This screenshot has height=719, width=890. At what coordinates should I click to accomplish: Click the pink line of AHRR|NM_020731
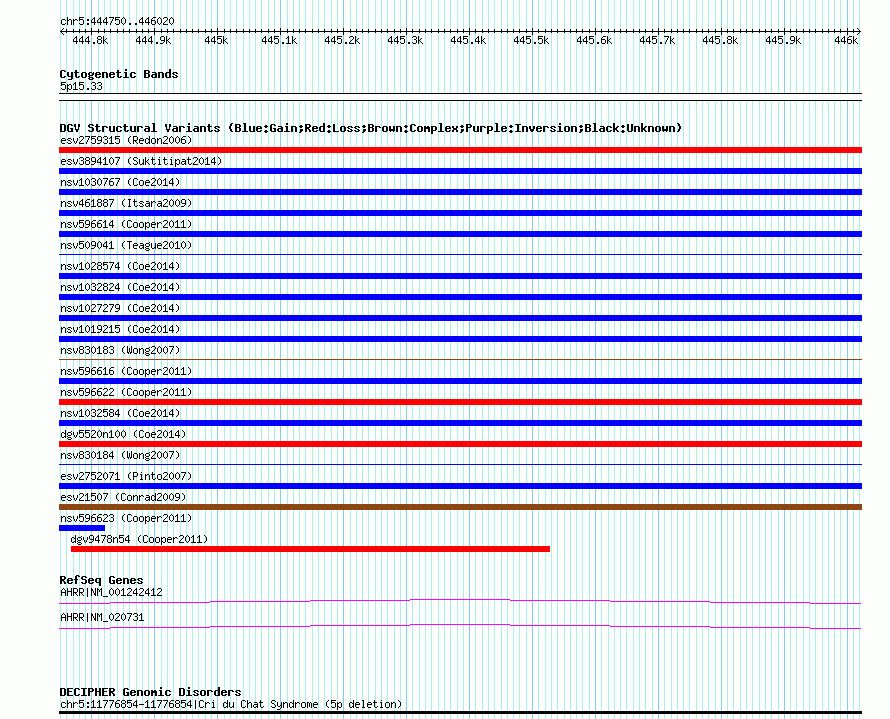(460, 626)
